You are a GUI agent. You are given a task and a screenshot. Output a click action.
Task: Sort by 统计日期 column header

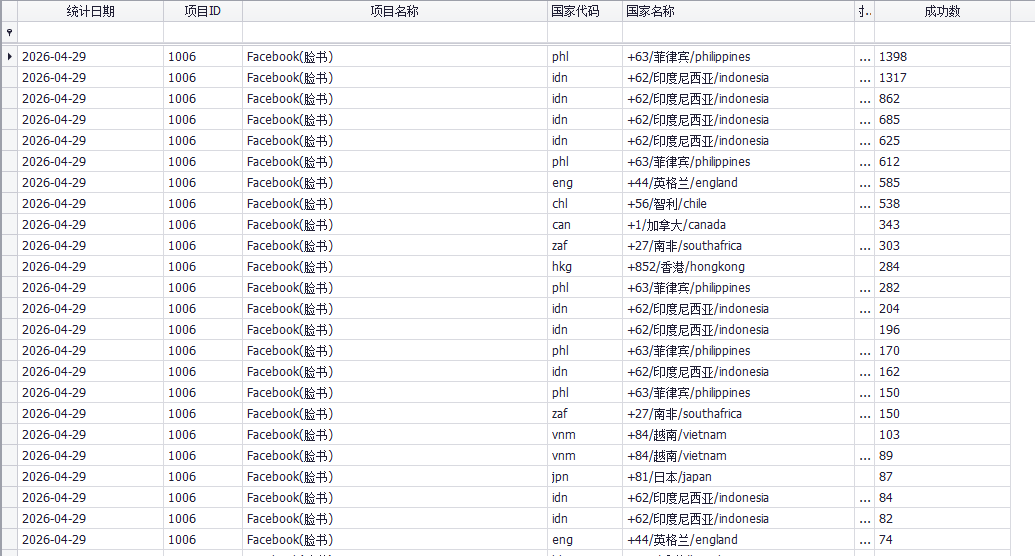[x=90, y=12]
